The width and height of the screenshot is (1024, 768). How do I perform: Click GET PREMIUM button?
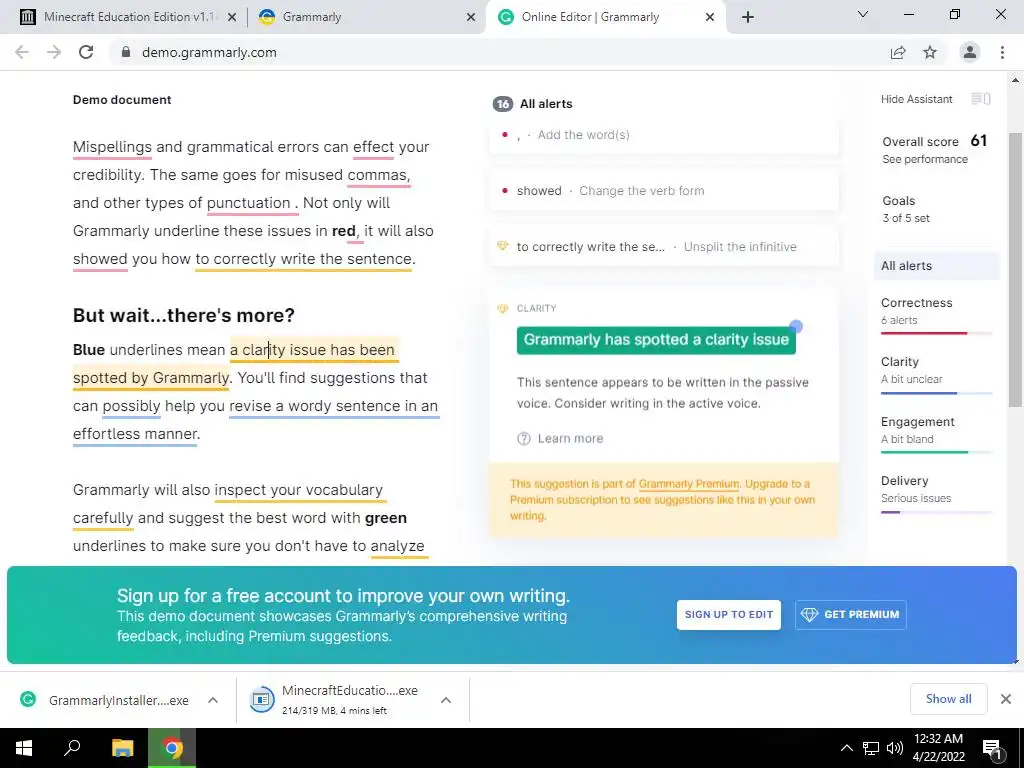[850, 615]
